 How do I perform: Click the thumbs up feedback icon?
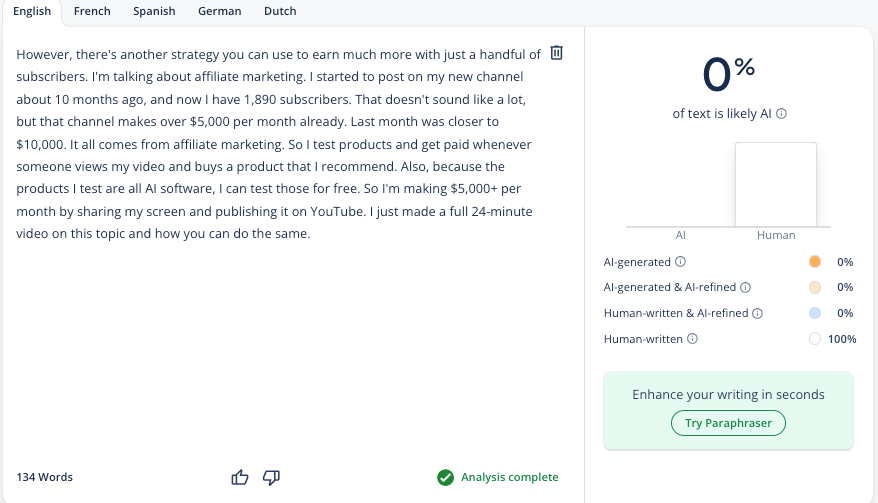(240, 477)
